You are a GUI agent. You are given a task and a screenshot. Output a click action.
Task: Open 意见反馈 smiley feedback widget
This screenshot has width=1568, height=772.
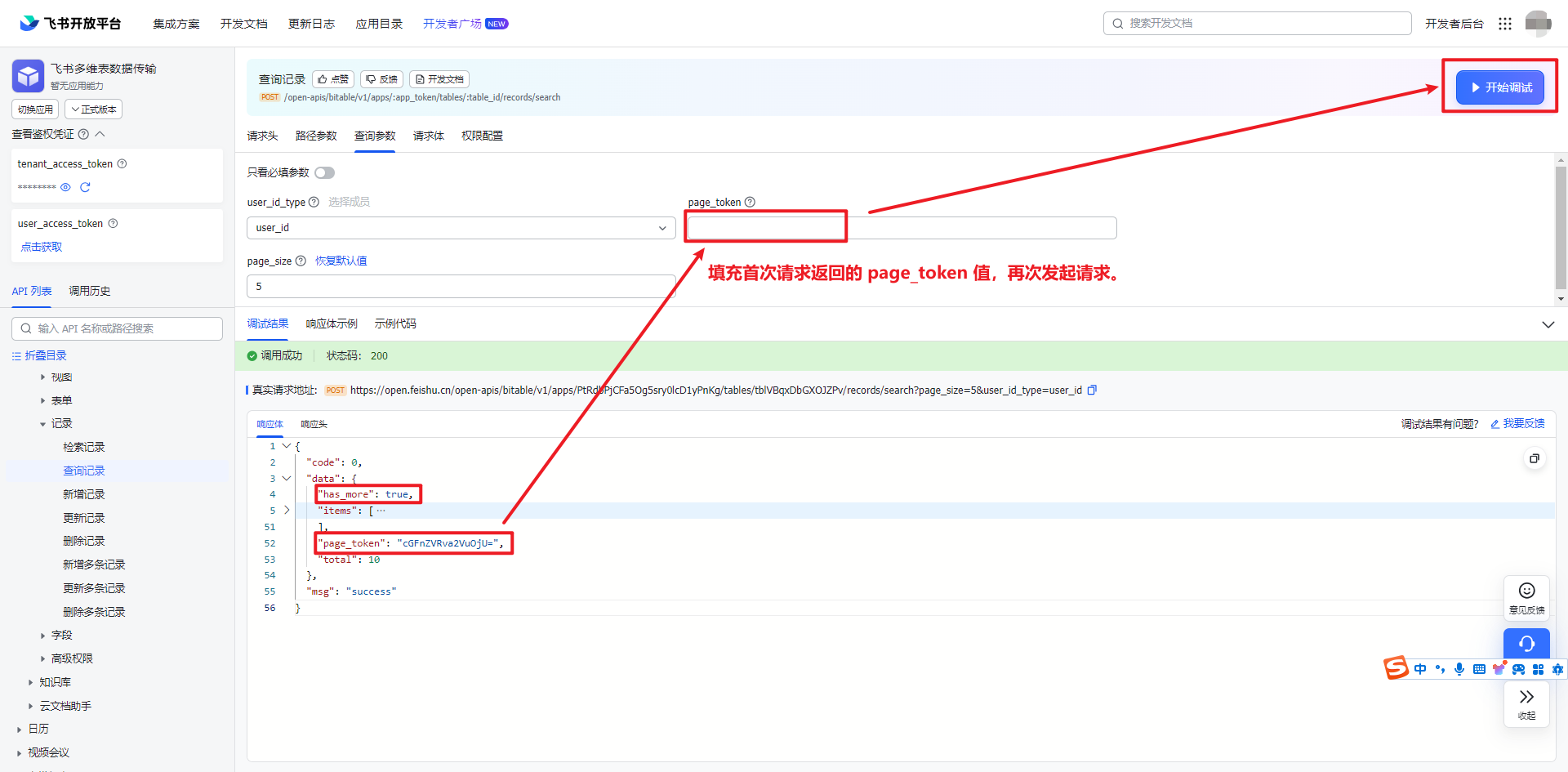click(x=1526, y=598)
